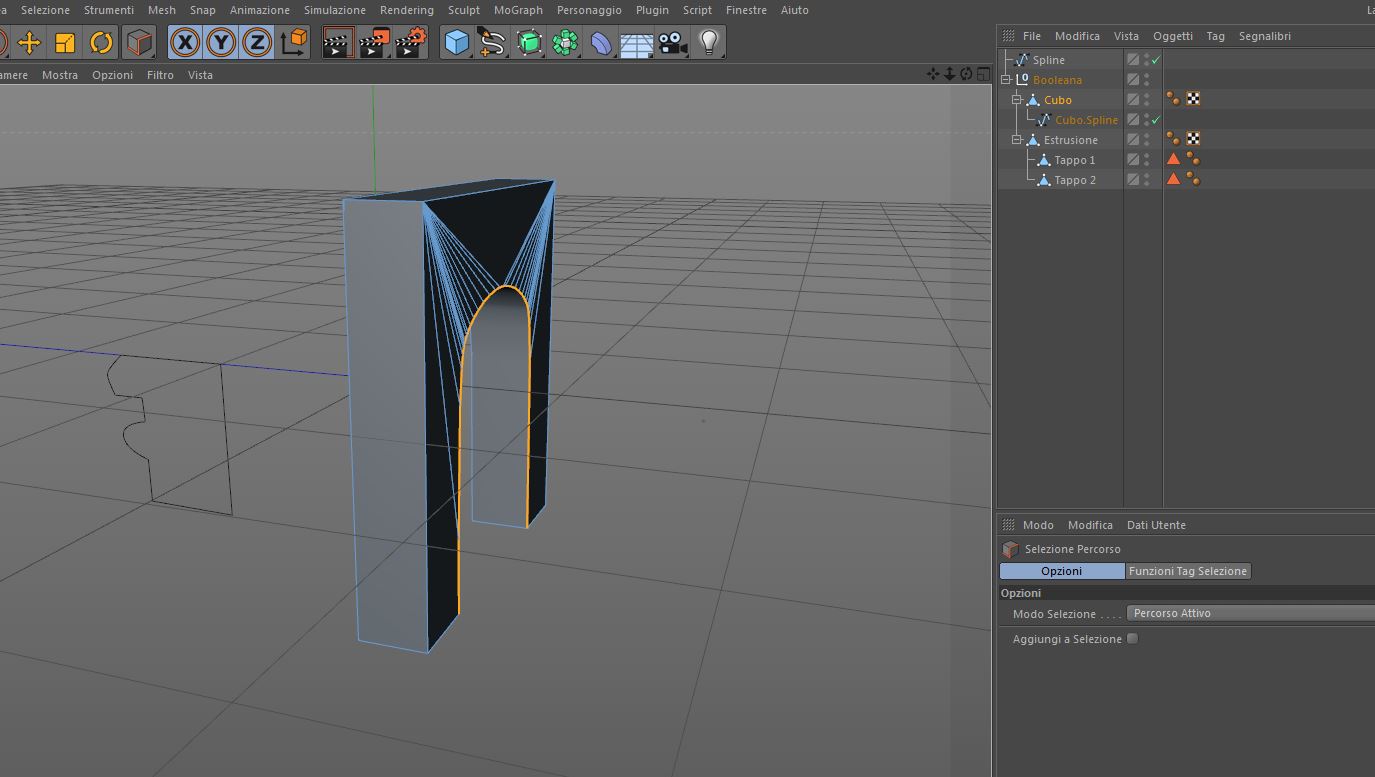Image resolution: width=1375 pixels, height=777 pixels.
Task: Enable Aggiungi a Selezione checkbox
Action: pos(1132,638)
